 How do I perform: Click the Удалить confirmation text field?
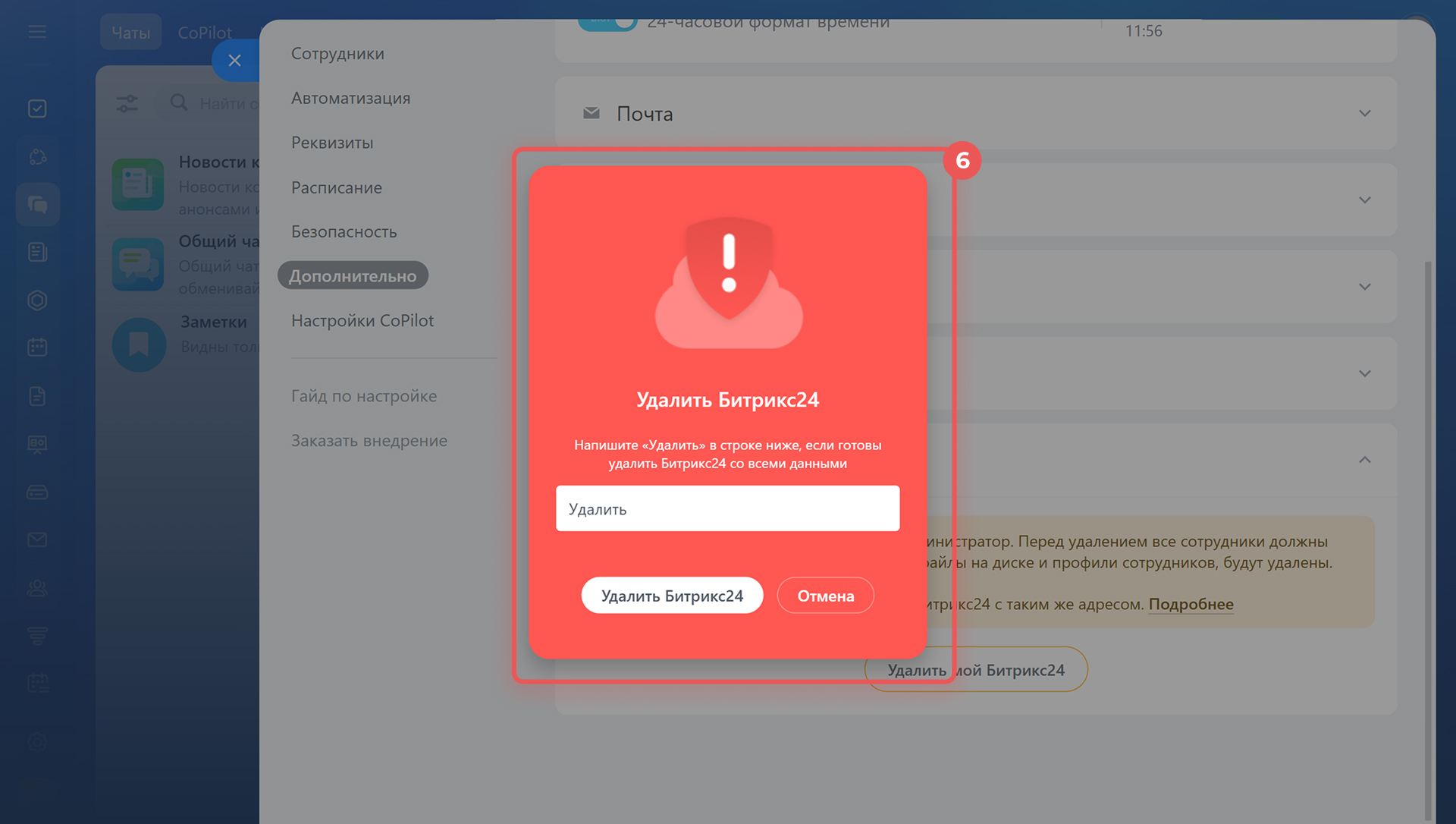(727, 508)
